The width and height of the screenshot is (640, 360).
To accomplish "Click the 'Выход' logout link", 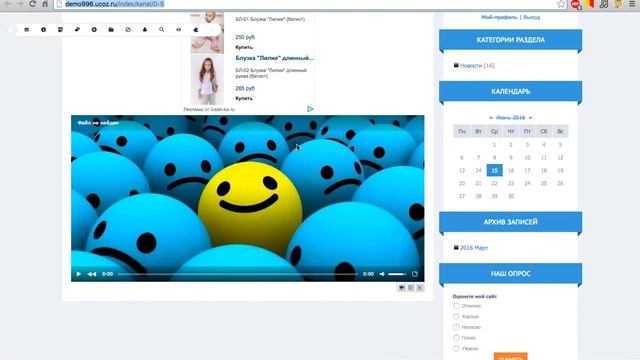I will click(531, 17).
